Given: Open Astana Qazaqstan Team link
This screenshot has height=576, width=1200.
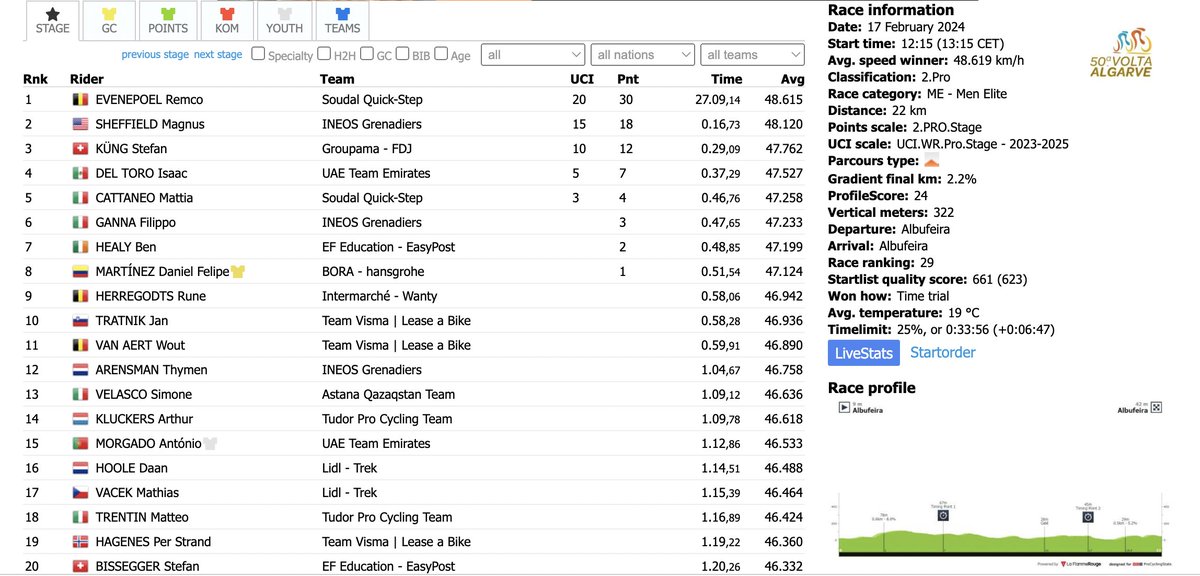Looking at the screenshot, I should [x=388, y=395].
